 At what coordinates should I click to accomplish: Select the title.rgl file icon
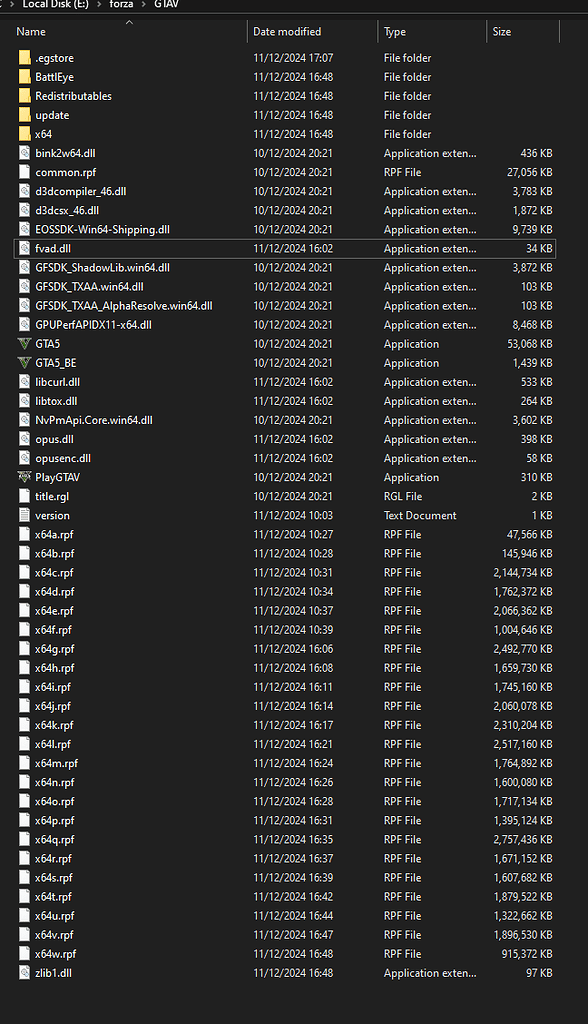pyautogui.click(x=24, y=496)
